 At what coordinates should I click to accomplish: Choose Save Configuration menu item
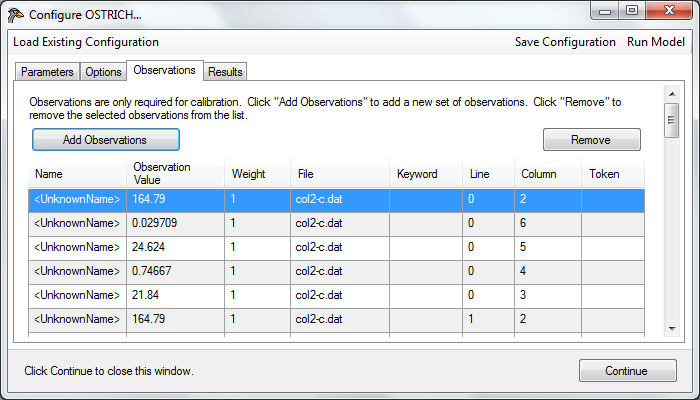[x=565, y=42]
